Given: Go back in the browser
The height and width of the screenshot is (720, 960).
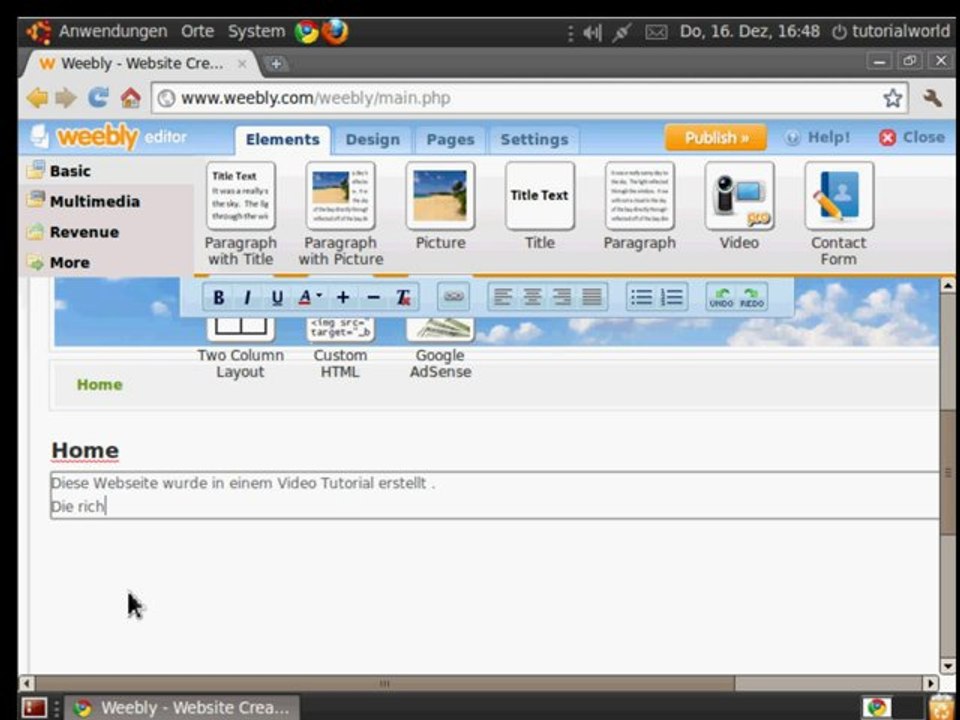Looking at the screenshot, I should (x=37, y=98).
